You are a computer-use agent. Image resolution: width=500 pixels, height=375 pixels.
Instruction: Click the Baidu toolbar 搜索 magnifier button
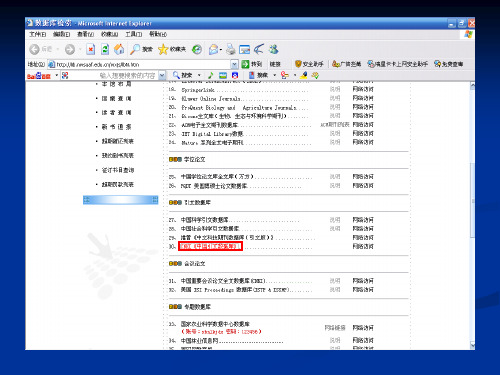coord(182,75)
